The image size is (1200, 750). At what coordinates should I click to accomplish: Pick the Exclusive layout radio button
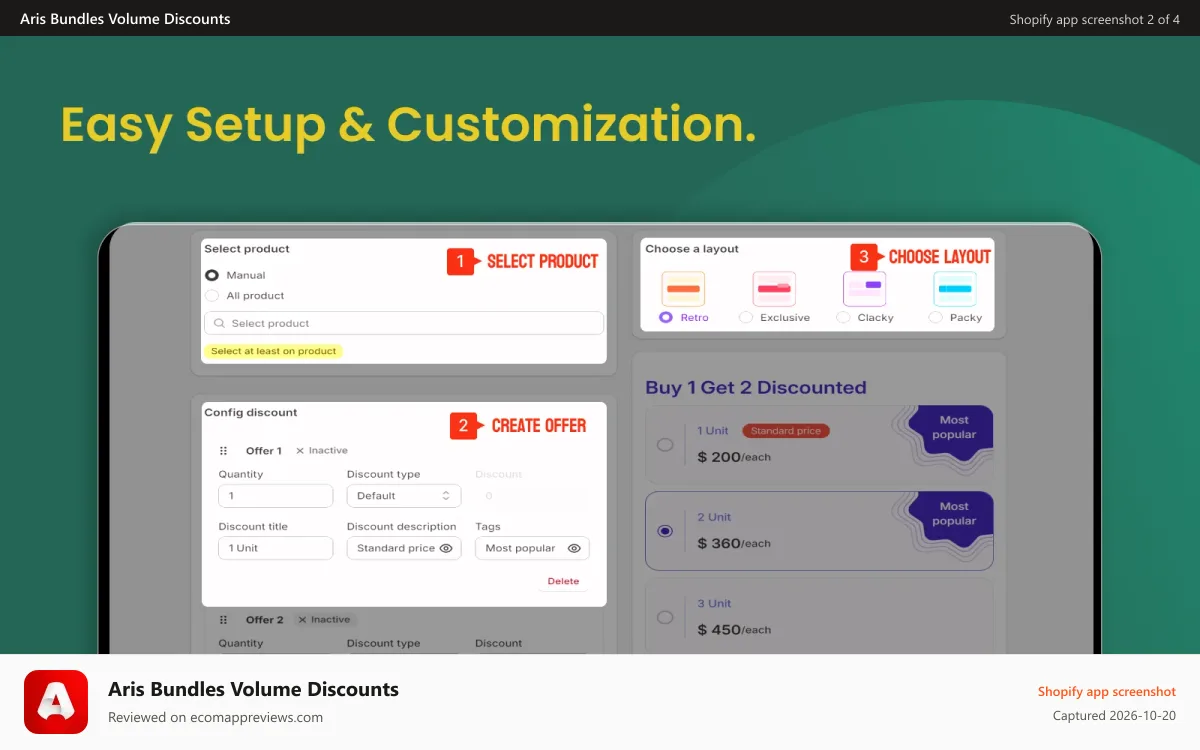click(x=746, y=317)
